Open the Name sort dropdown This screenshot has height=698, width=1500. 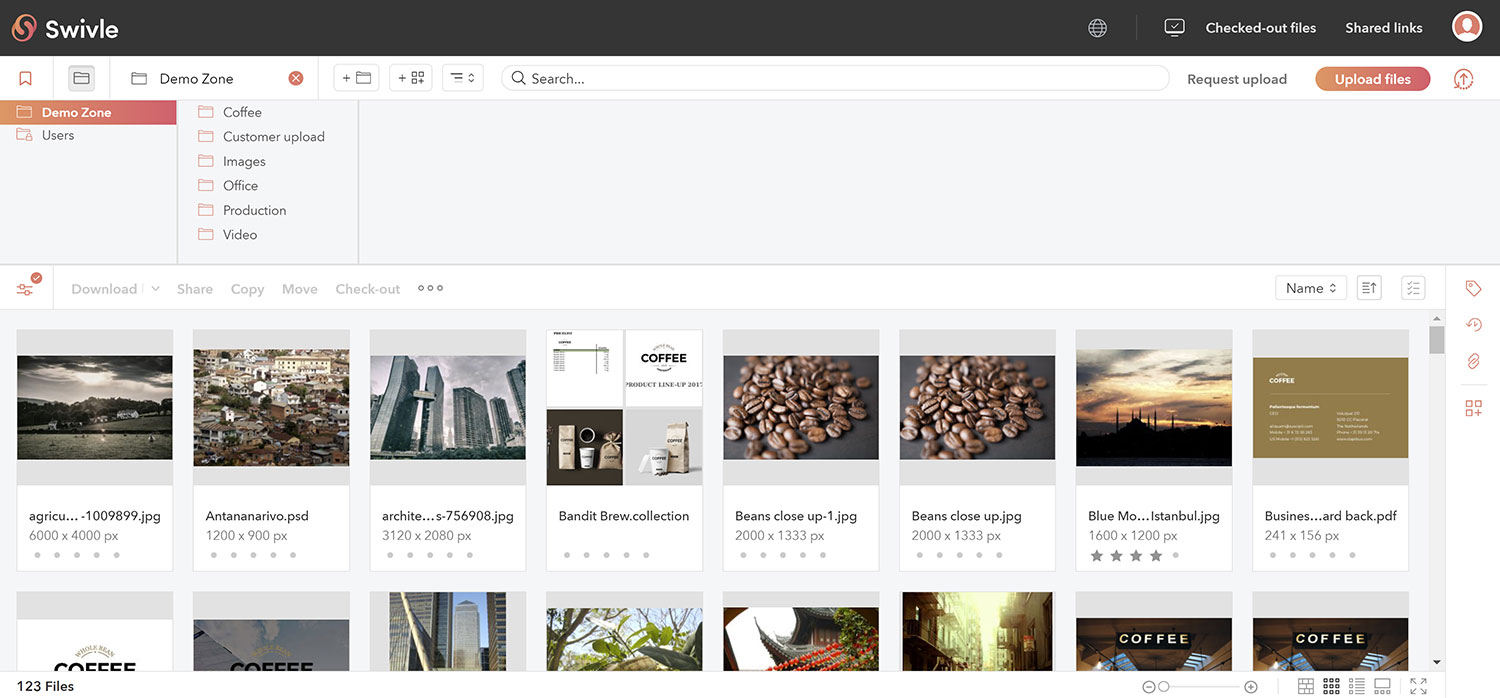coord(1311,288)
